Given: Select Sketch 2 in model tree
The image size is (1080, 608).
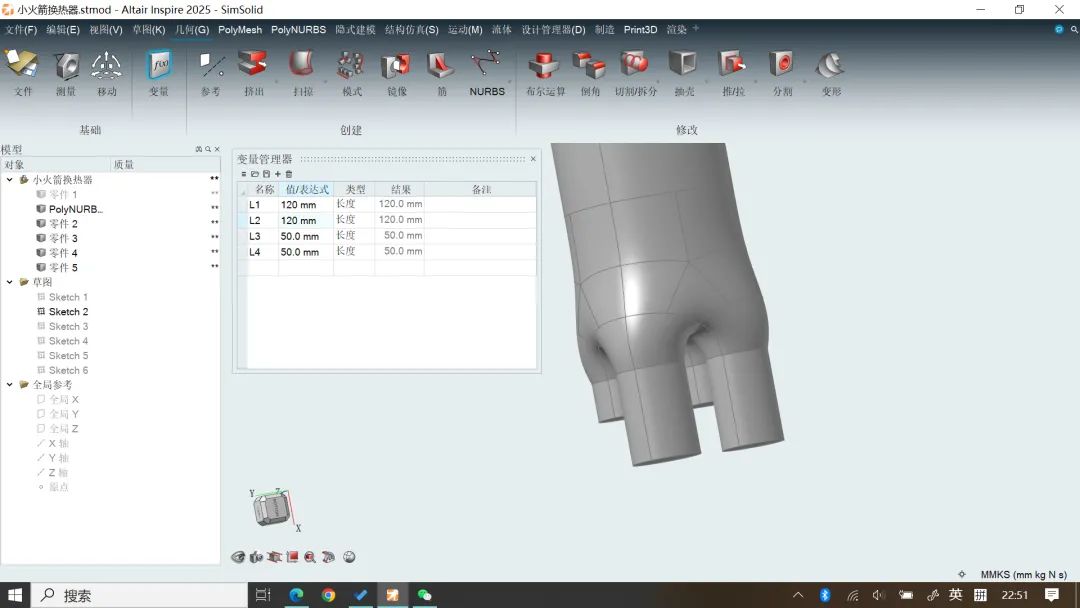Looking at the screenshot, I should point(68,312).
